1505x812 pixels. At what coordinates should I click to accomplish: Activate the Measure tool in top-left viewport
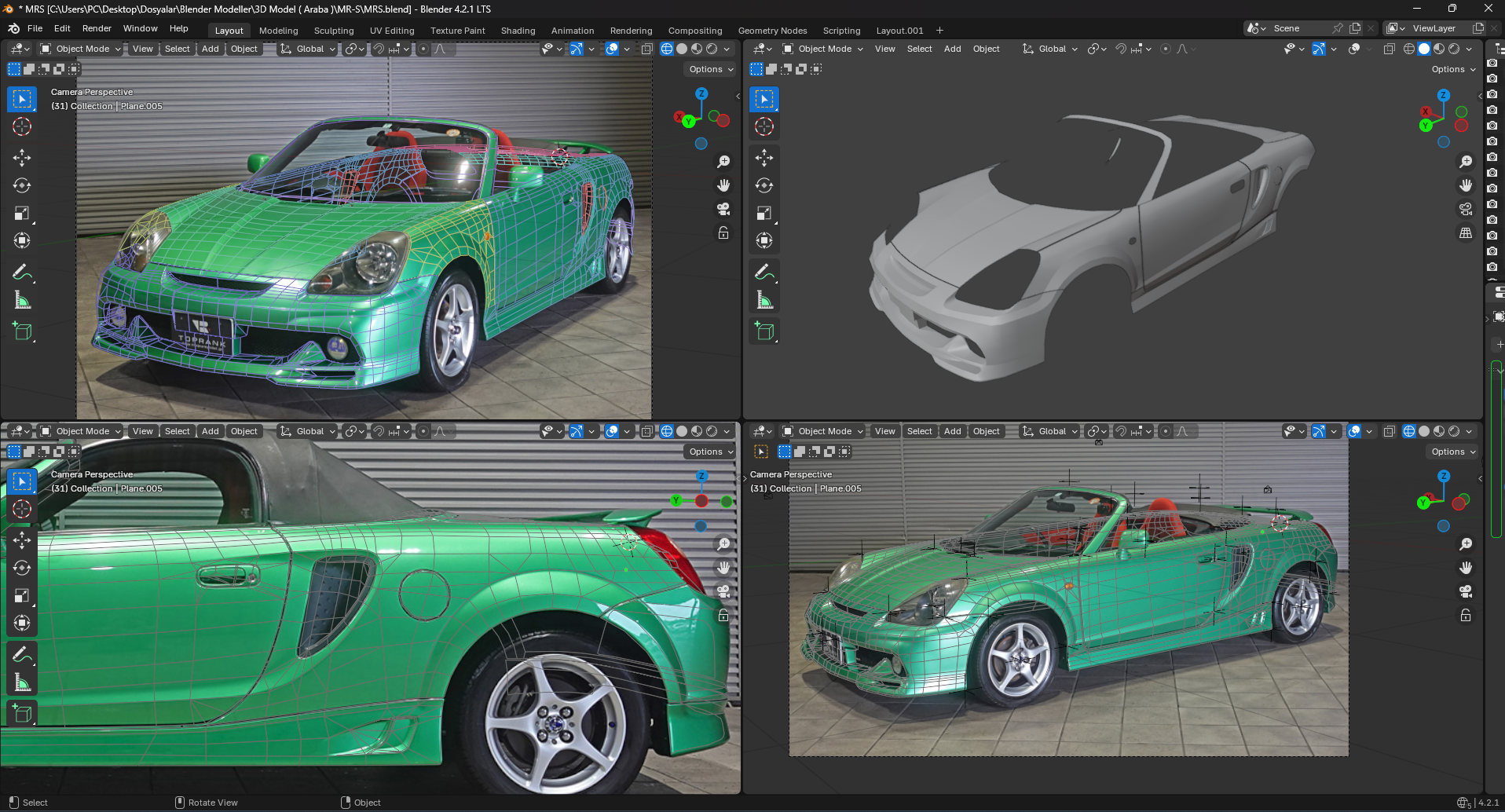[x=22, y=300]
